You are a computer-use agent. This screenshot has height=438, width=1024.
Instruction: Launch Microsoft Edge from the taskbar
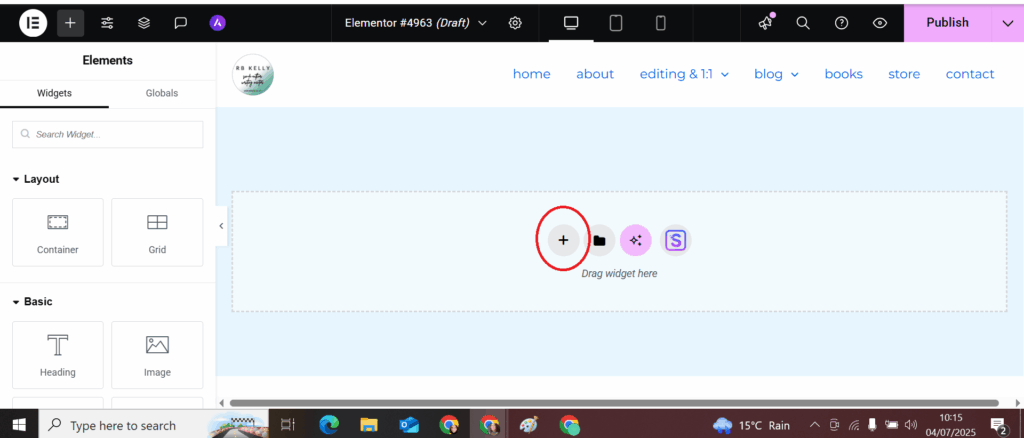coord(329,425)
